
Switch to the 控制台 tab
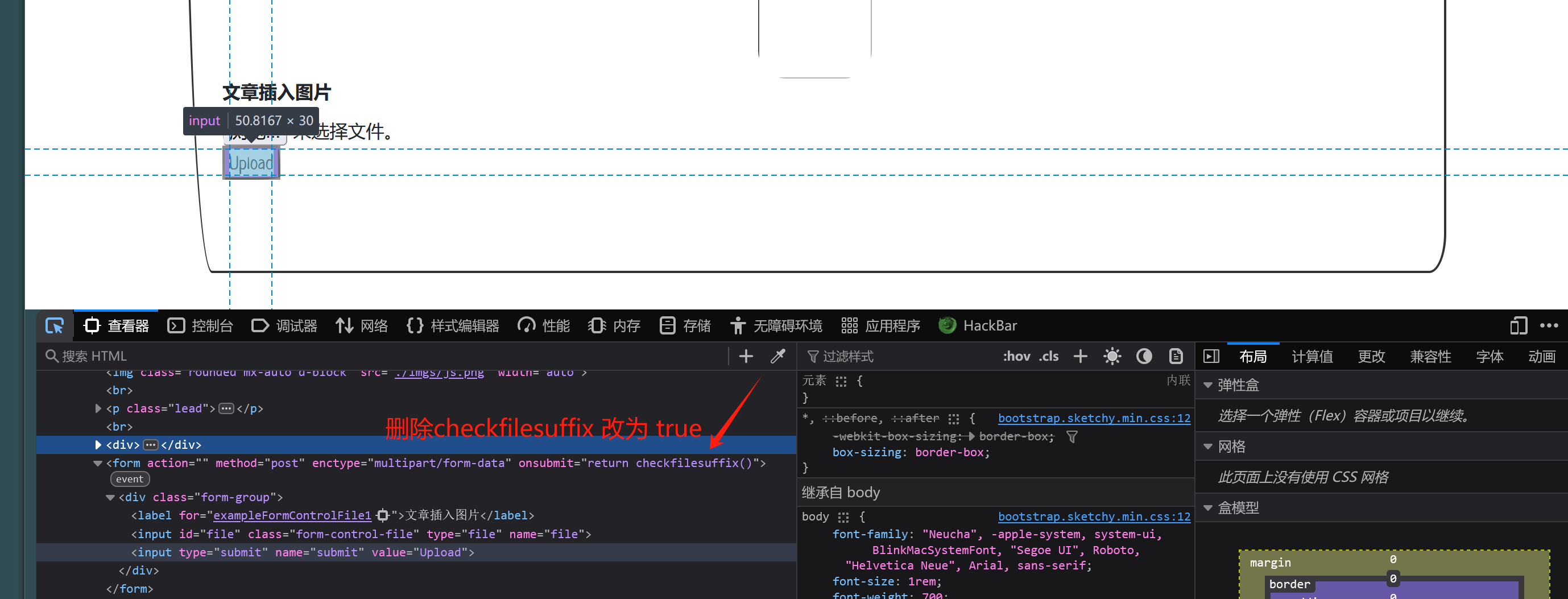[200, 326]
